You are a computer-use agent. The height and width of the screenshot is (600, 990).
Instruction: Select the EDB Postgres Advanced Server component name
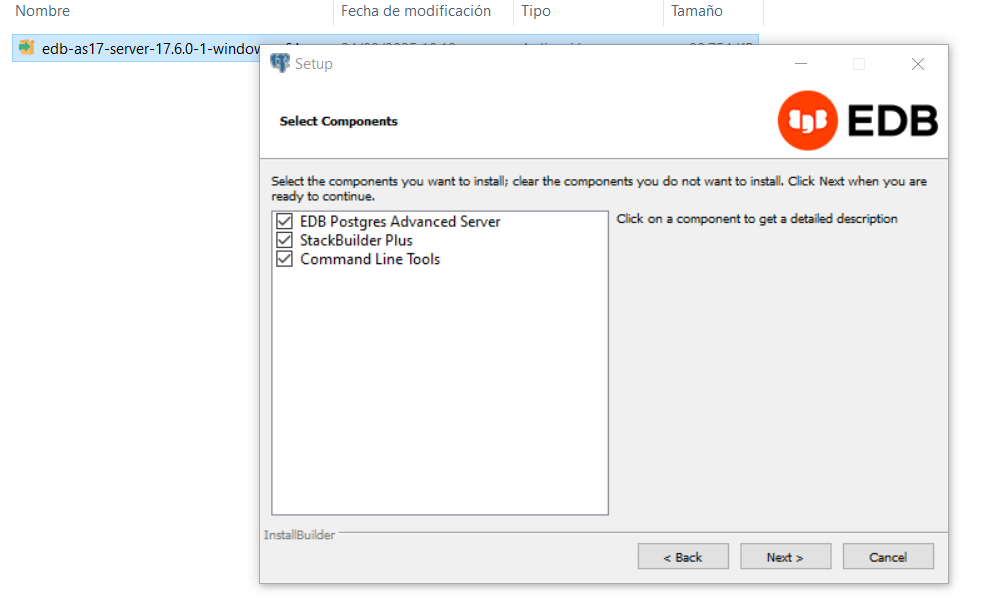click(400, 221)
